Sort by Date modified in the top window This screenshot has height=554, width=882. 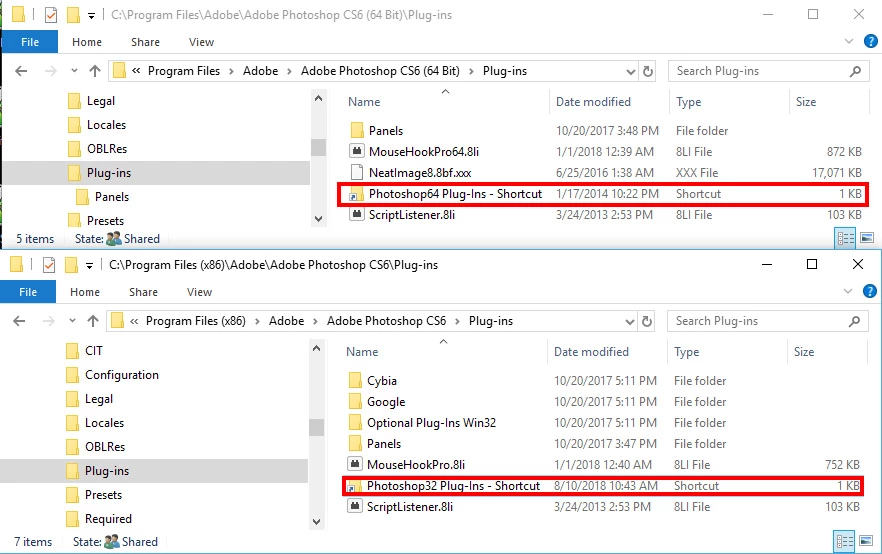click(593, 102)
